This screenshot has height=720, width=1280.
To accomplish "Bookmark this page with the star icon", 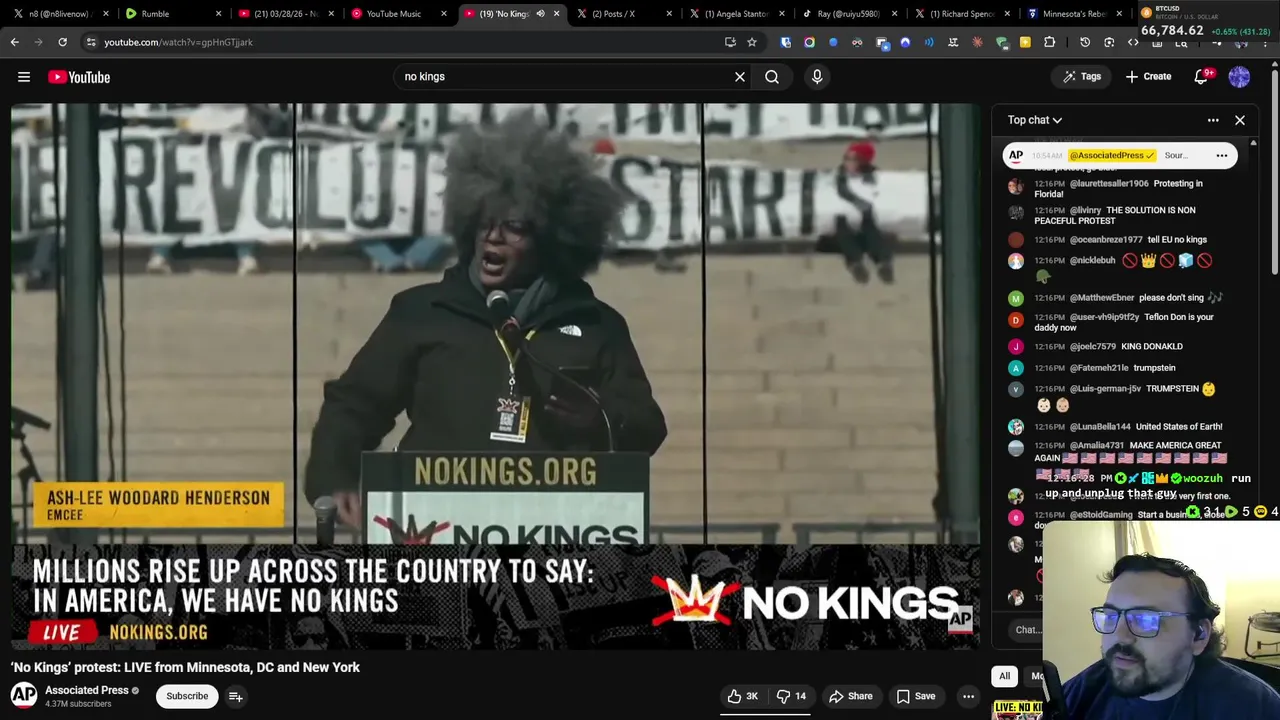I will click(x=752, y=42).
